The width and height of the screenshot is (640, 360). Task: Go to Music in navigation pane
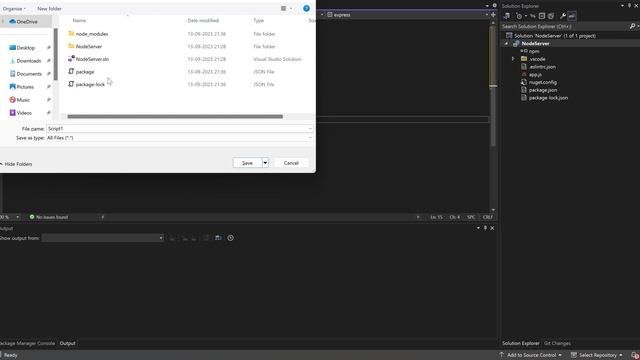(23, 100)
